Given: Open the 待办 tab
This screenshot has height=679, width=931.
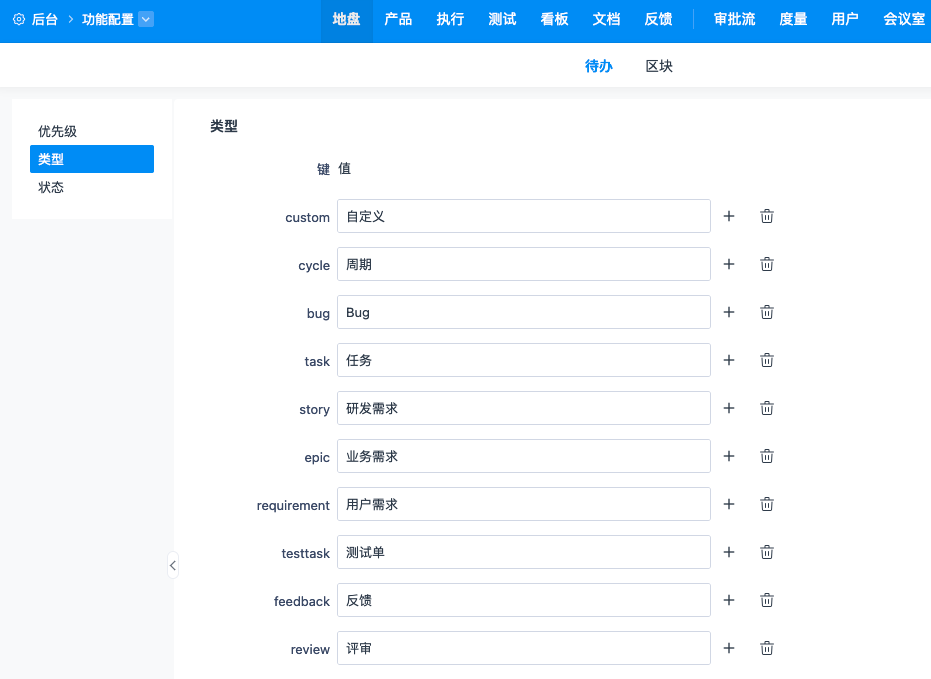Looking at the screenshot, I should click(x=598, y=66).
